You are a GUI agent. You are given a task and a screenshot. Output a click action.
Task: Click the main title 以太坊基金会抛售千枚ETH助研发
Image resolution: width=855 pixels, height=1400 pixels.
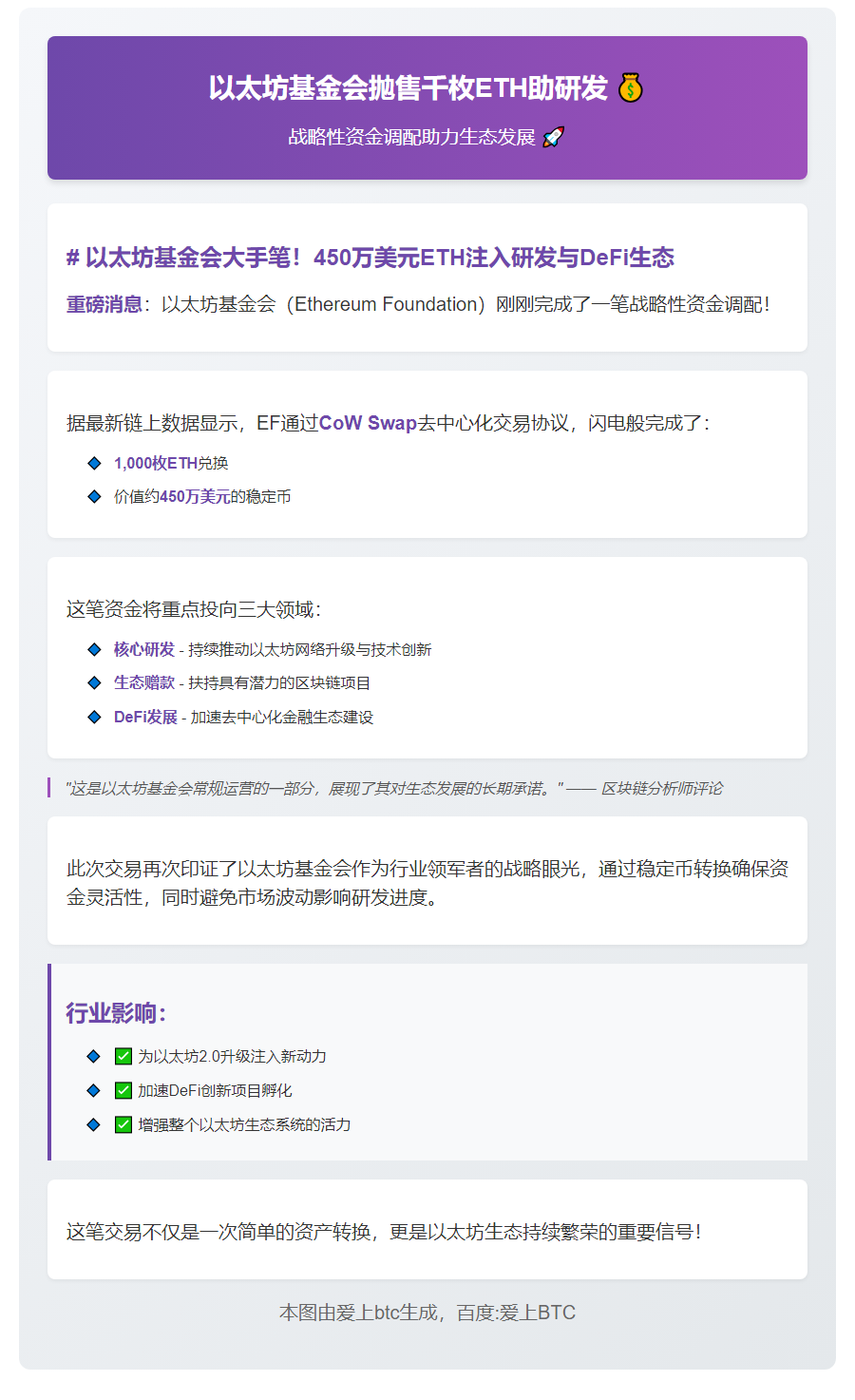(x=408, y=88)
